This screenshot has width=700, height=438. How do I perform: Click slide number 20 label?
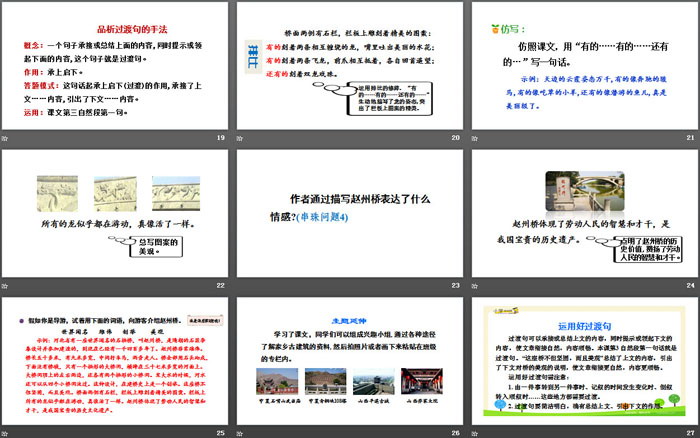pos(455,138)
